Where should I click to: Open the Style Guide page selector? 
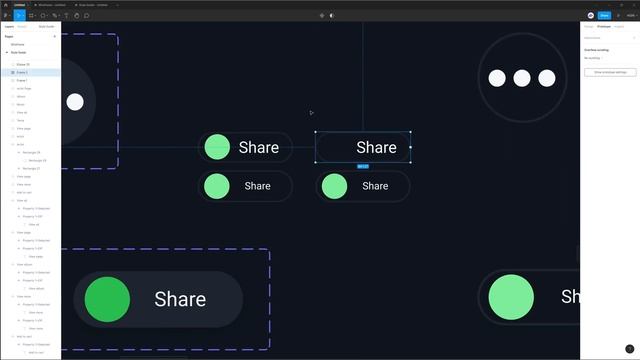coord(47,27)
